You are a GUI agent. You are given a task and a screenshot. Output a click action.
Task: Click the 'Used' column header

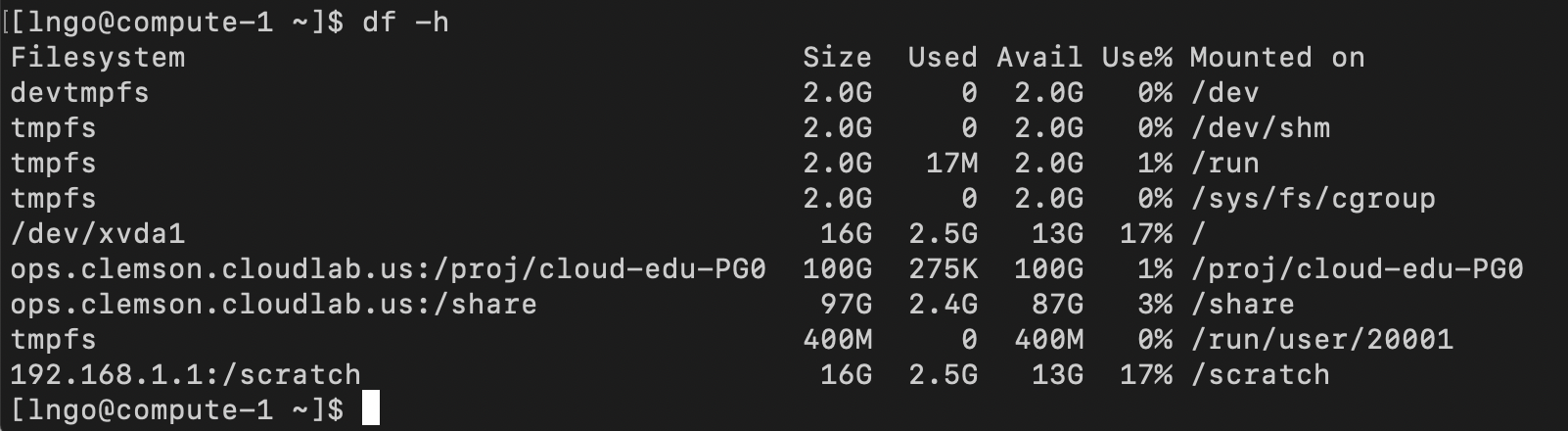tap(942, 58)
